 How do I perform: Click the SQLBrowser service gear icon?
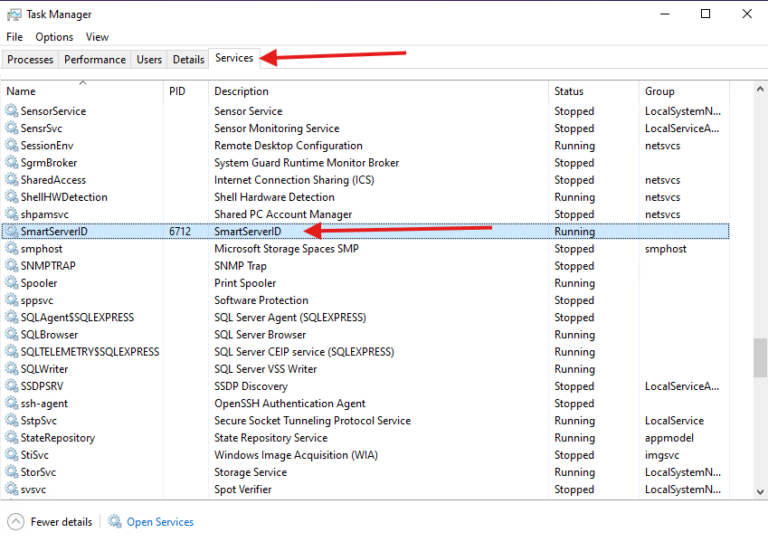(x=12, y=335)
